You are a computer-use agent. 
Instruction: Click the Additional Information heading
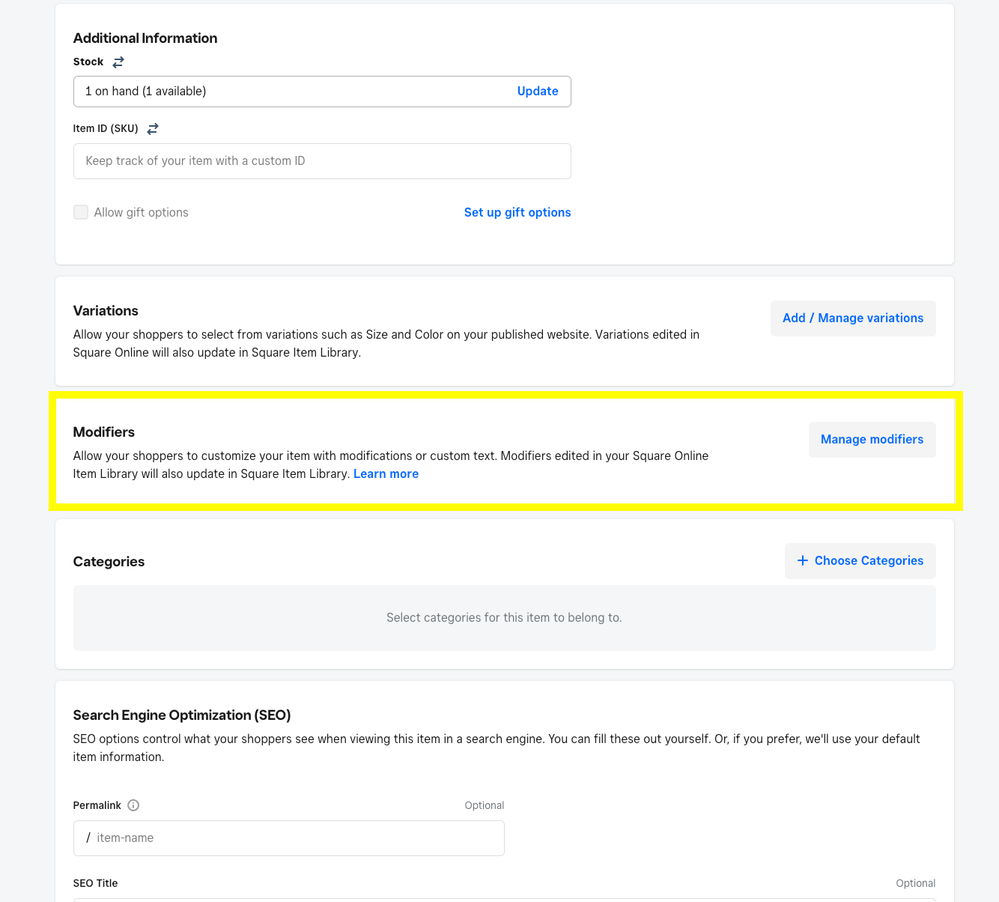(x=145, y=38)
